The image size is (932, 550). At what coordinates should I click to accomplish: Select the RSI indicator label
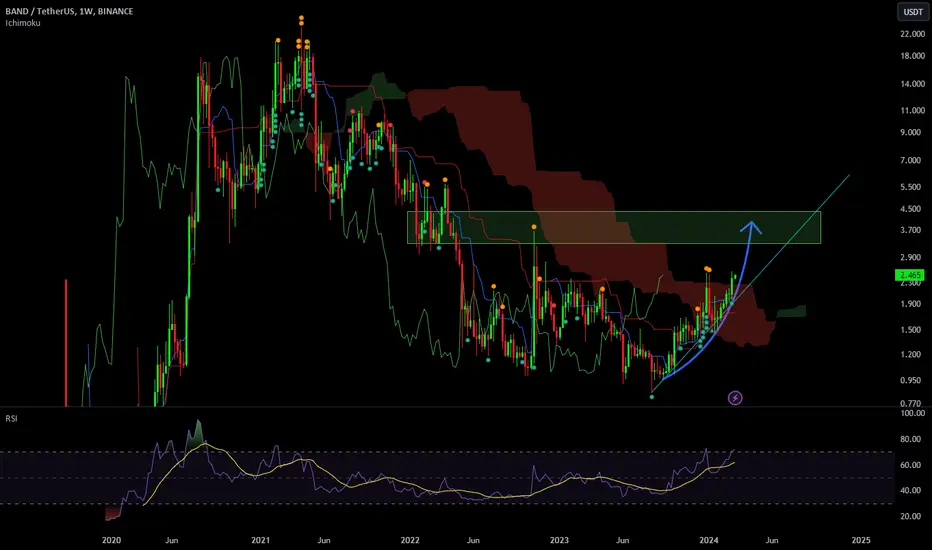(11, 419)
